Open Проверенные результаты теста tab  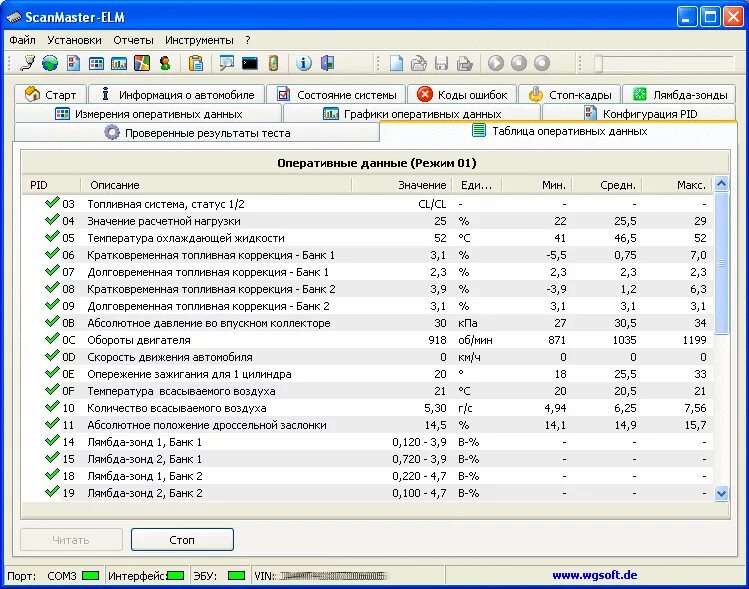197,132
